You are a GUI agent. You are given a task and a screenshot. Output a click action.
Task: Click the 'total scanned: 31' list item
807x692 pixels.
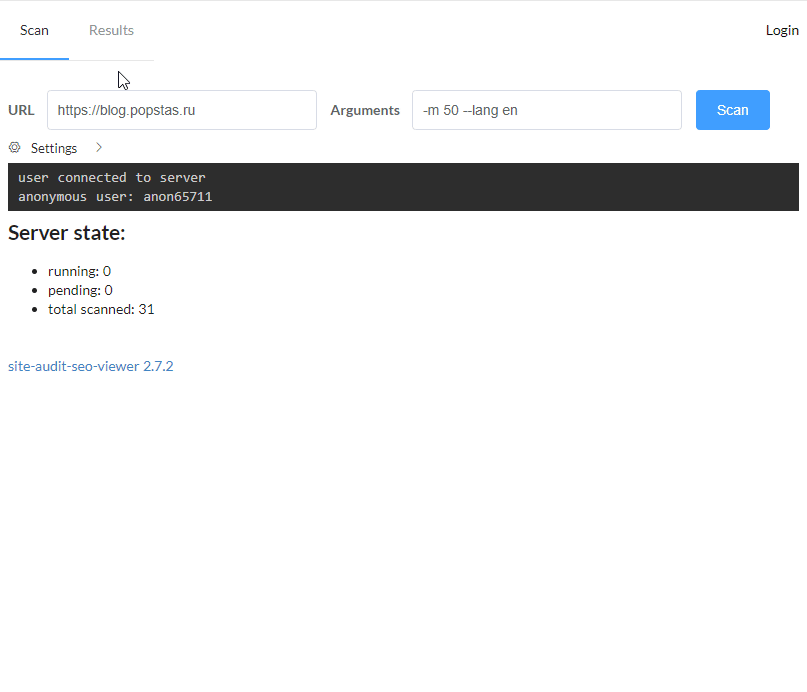click(x=101, y=309)
